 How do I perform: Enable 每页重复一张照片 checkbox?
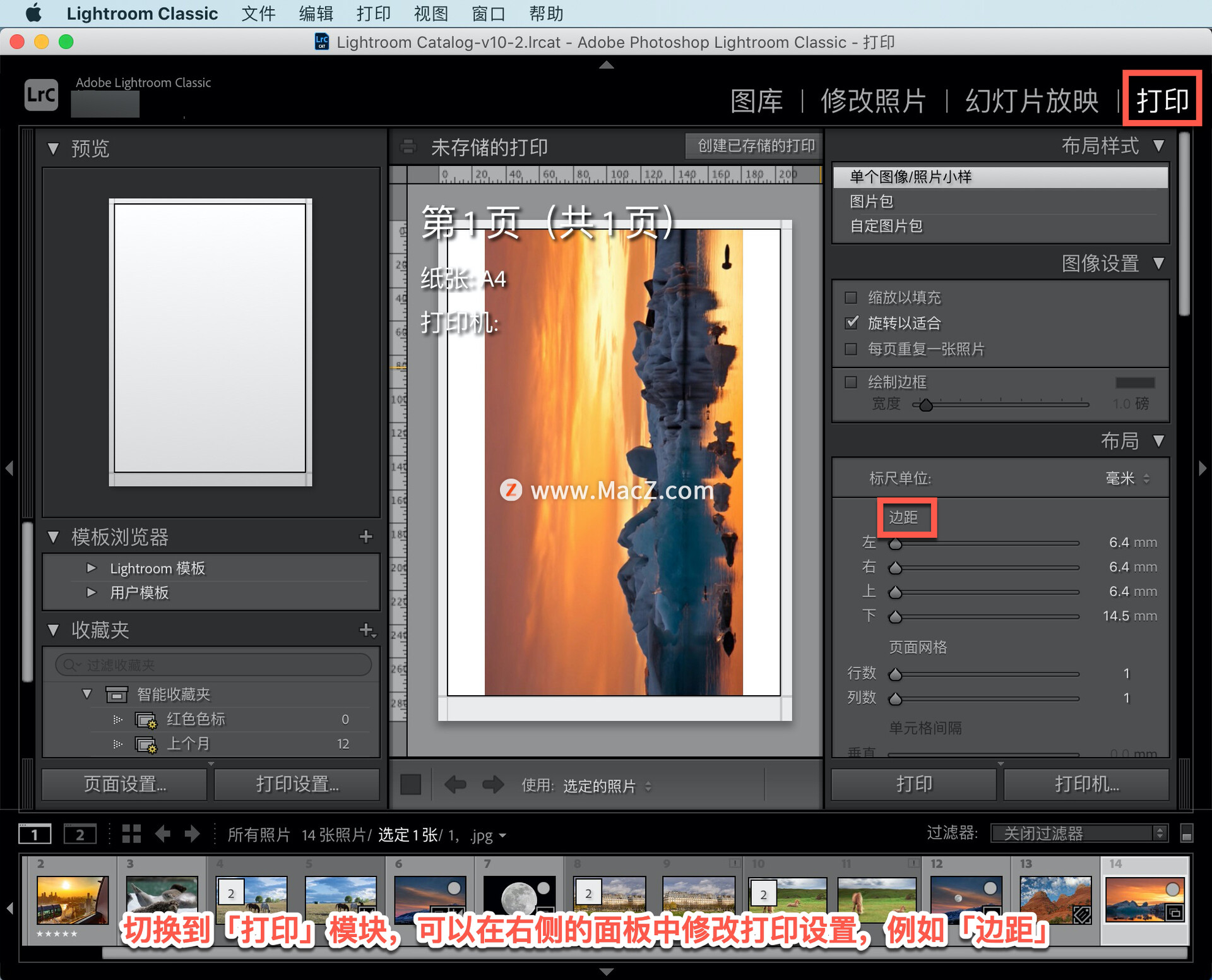[851, 349]
